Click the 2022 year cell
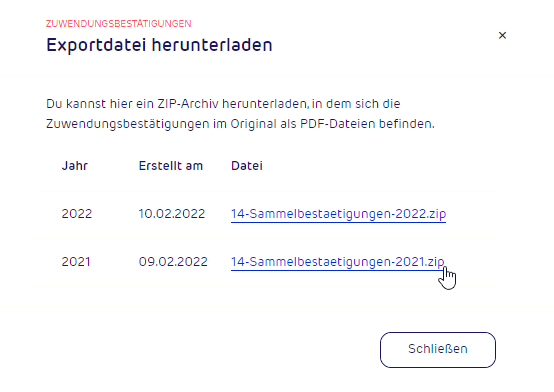 tap(77, 214)
